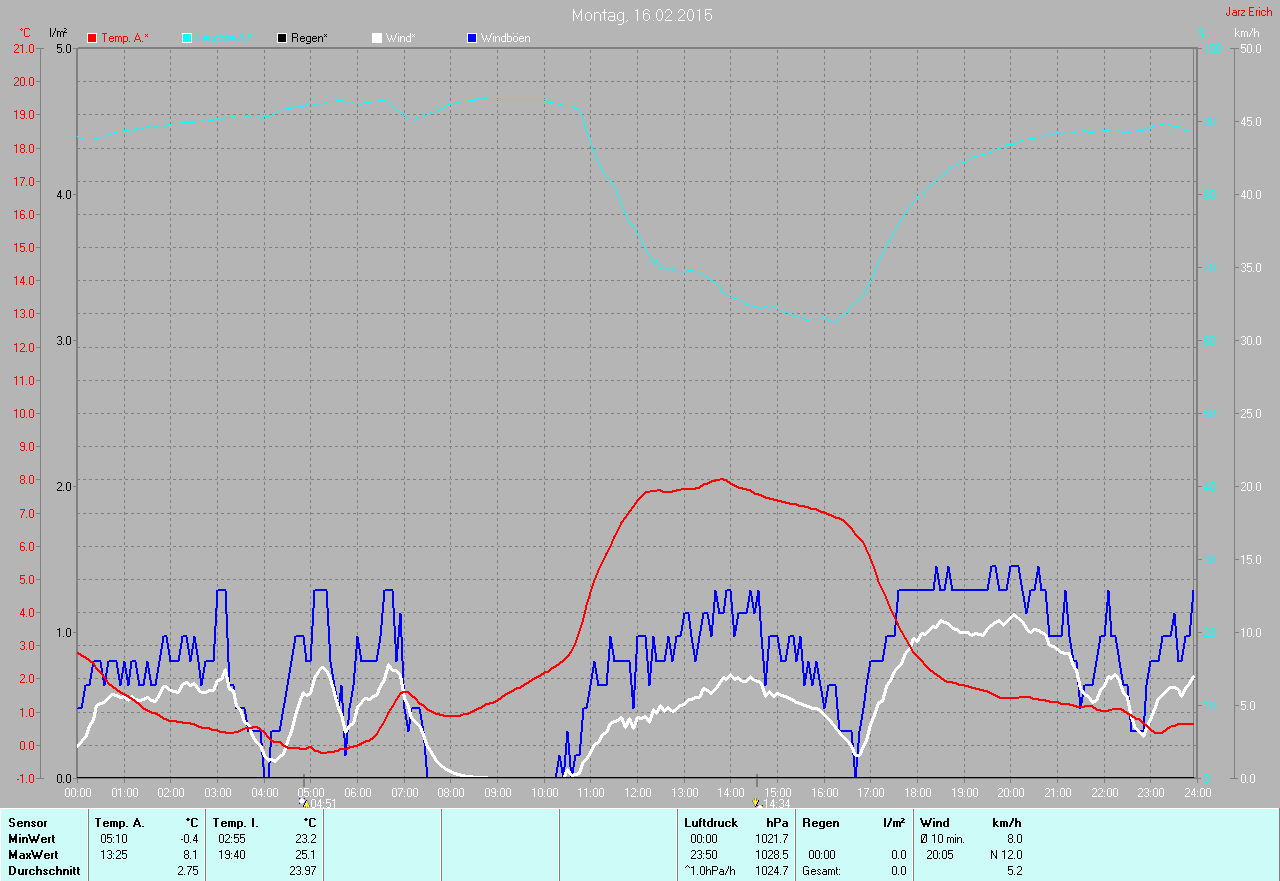Screen dimensions: 1280x881
Task: Click the cyan Feuchte A. legend swatch
Action: 188,38
